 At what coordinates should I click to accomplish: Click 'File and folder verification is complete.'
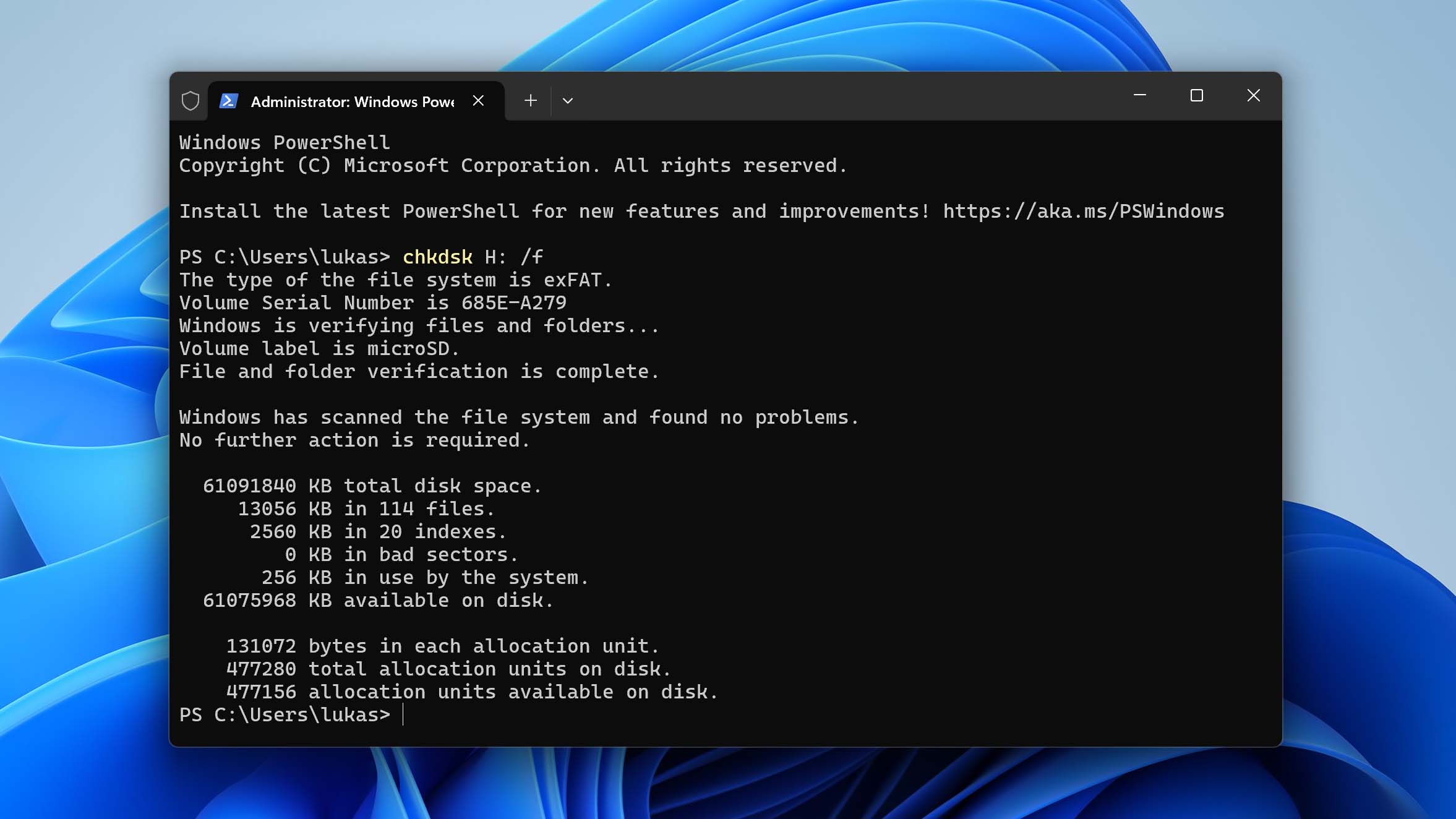[x=419, y=372]
